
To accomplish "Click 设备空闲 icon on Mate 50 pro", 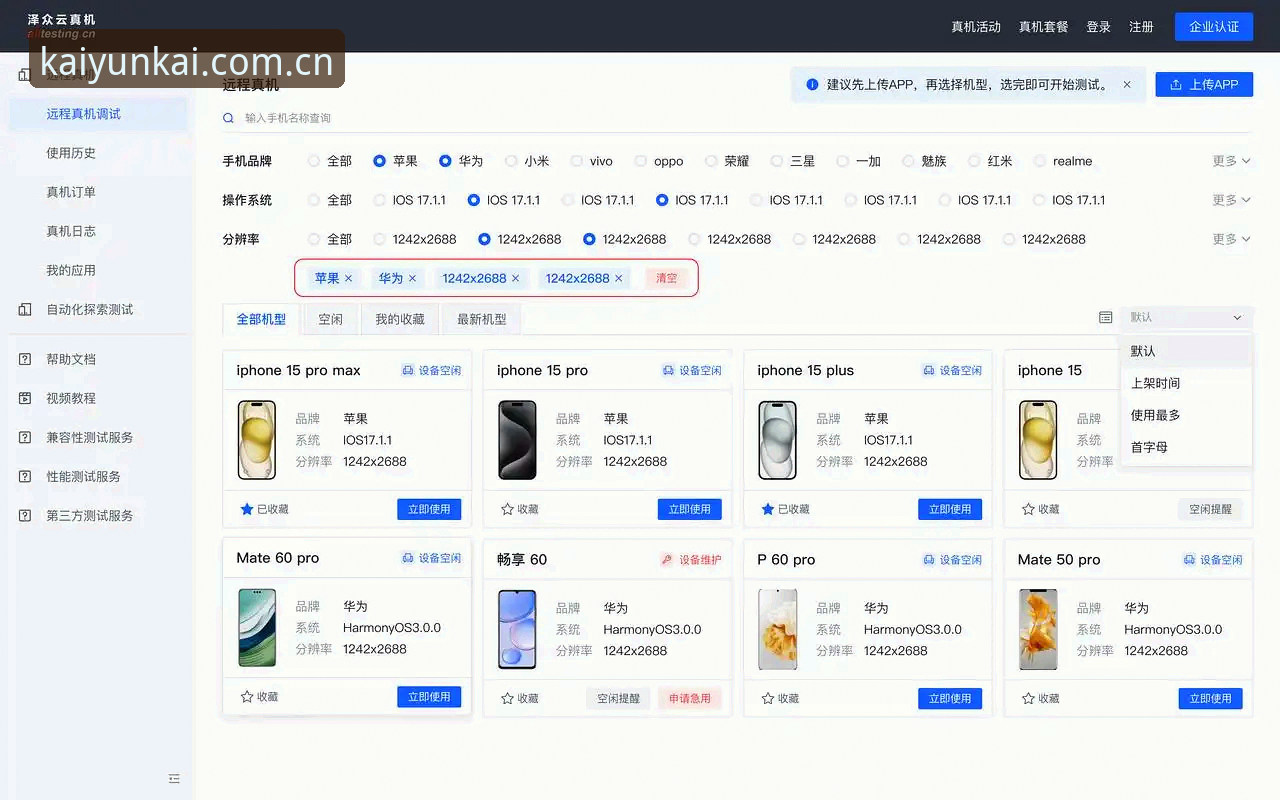I will 1189,560.
